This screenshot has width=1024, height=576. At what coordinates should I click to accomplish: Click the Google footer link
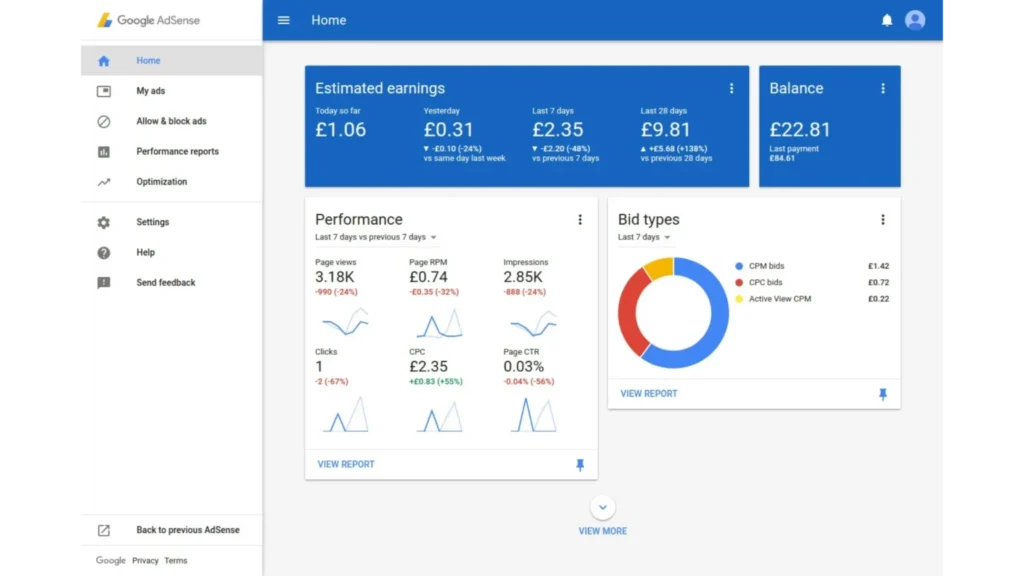tap(110, 560)
